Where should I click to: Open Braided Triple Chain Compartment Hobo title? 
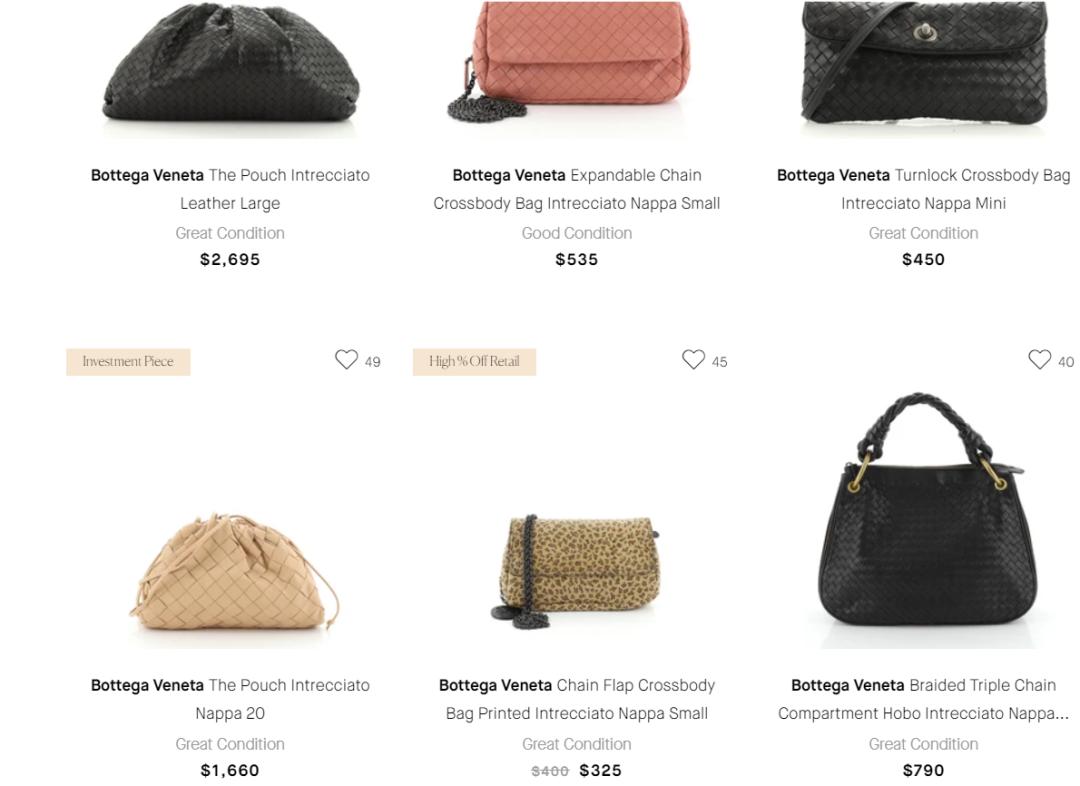click(x=923, y=699)
